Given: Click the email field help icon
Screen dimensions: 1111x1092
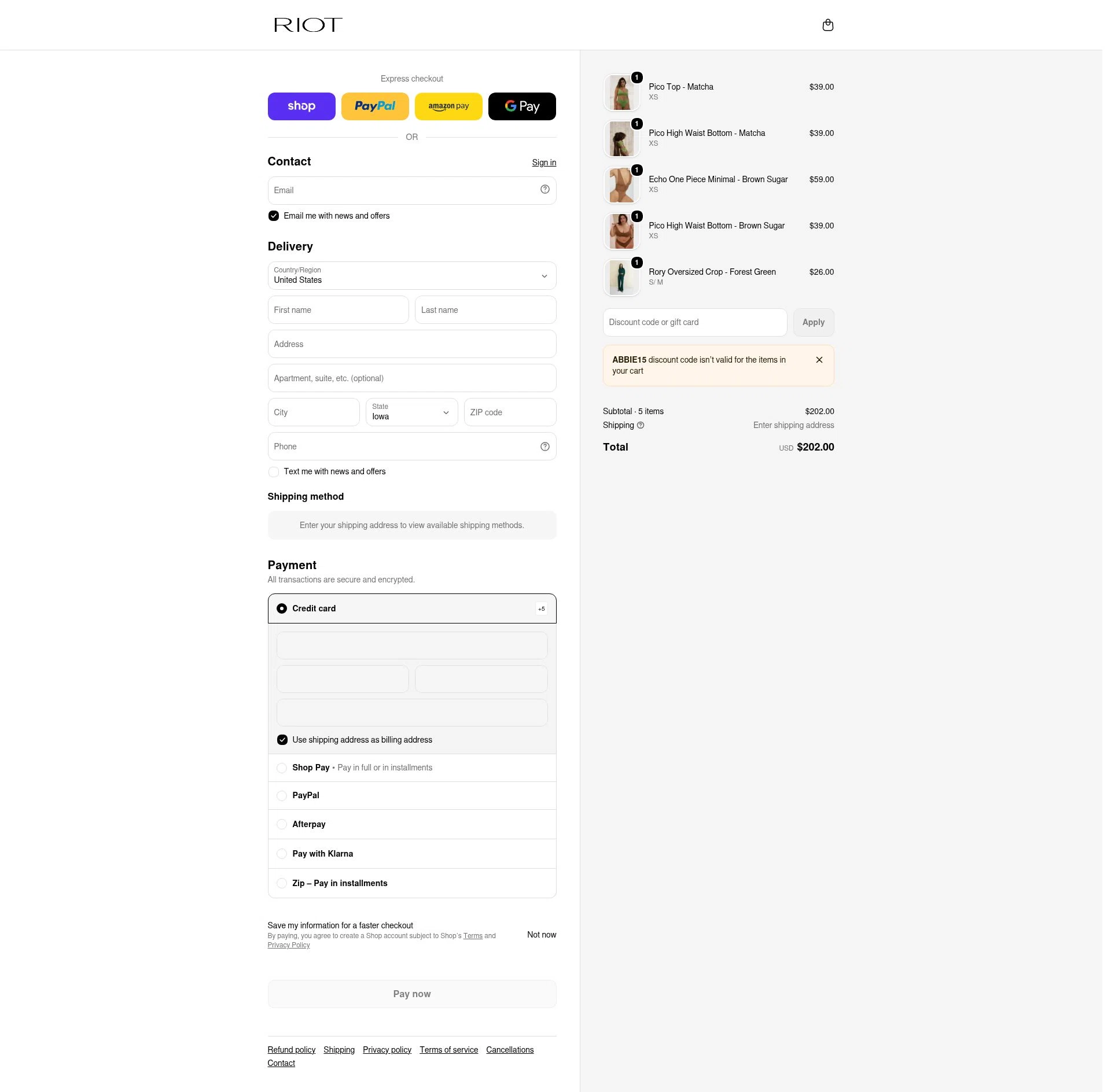Looking at the screenshot, I should click(545, 189).
